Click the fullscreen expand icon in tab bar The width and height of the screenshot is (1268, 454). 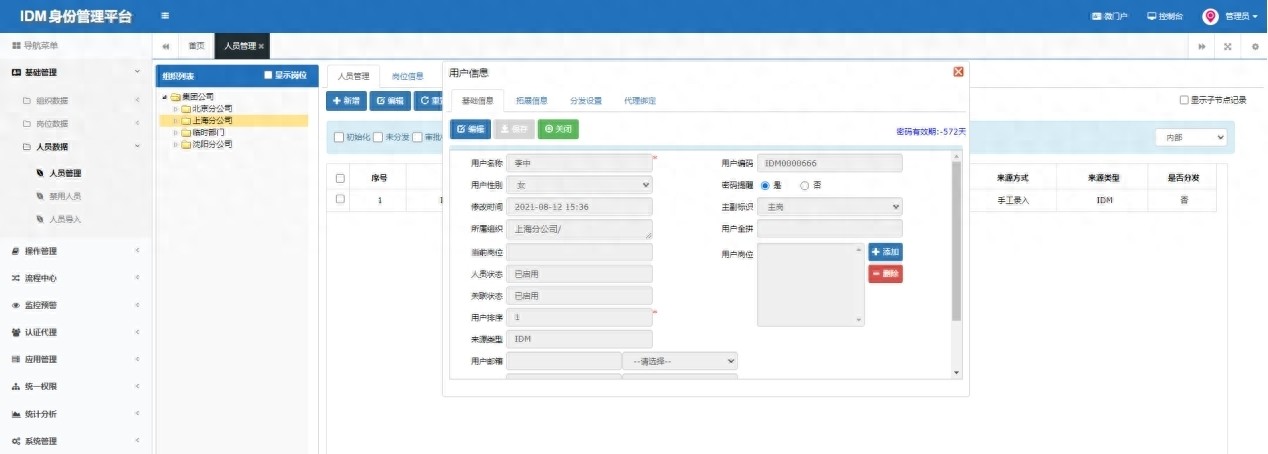1227,47
